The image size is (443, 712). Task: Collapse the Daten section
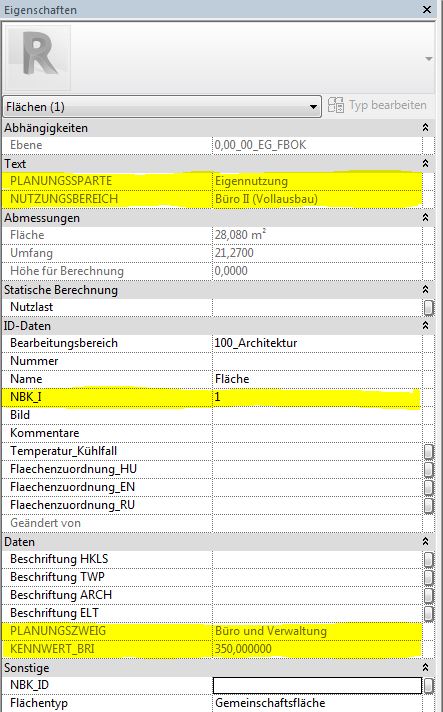pyautogui.click(x=425, y=541)
